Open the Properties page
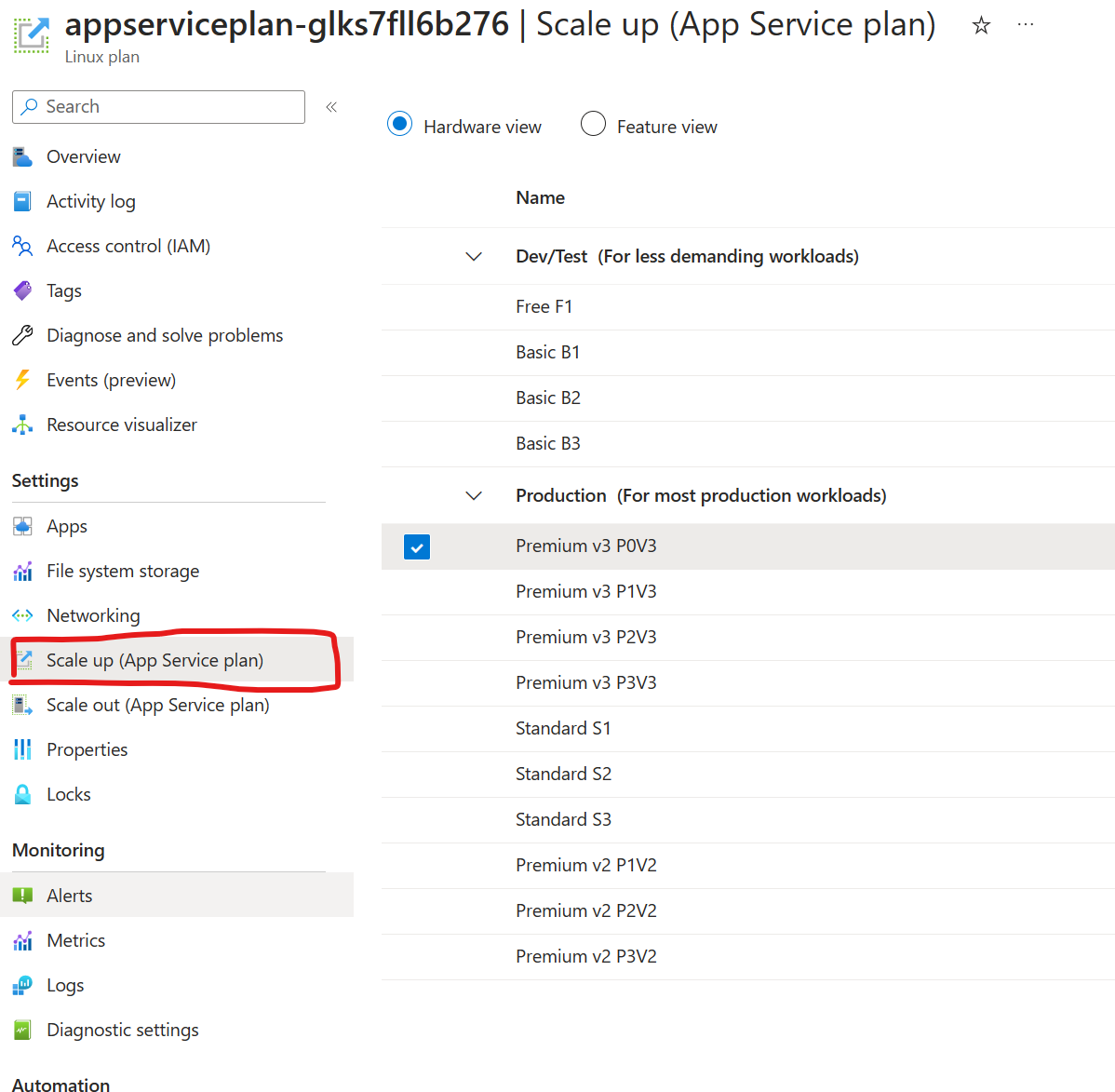 click(x=87, y=749)
